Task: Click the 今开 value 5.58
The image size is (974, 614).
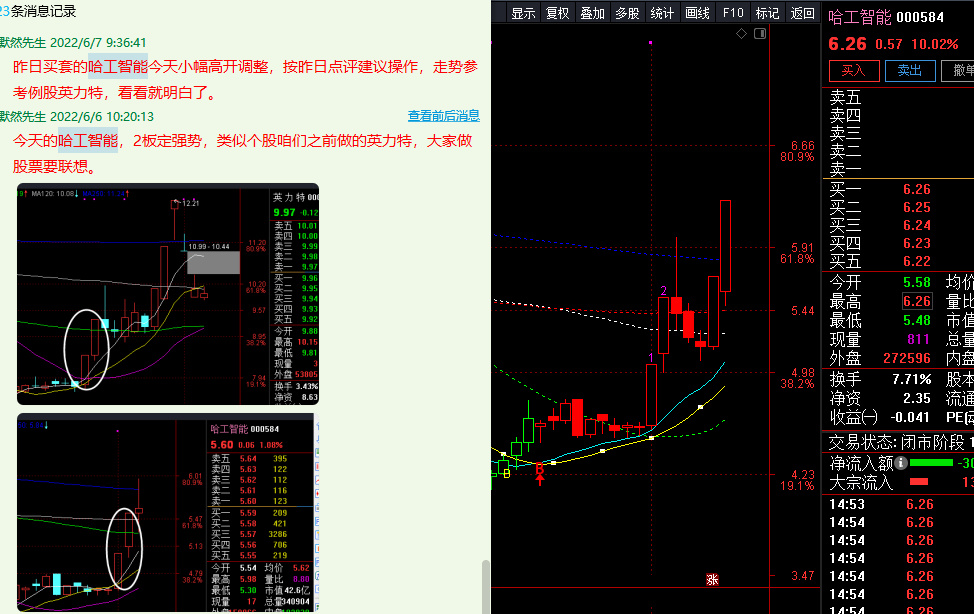Action: click(916, 283)
